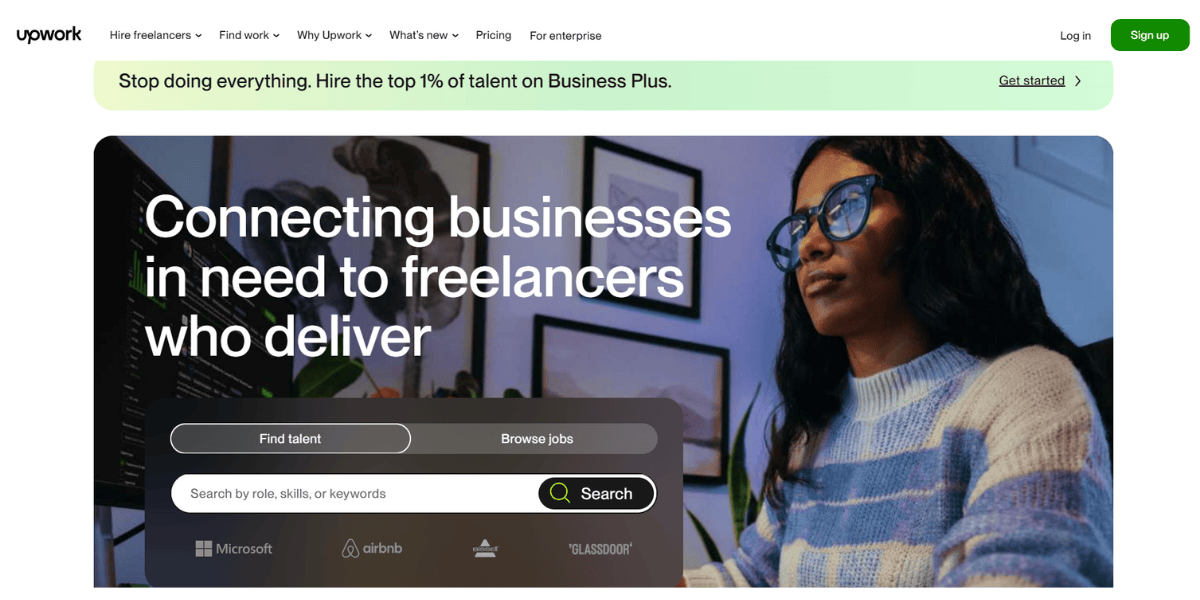The image size is (1200, 600).
Task: Open the Pricing page
Action: click(493, 35)
